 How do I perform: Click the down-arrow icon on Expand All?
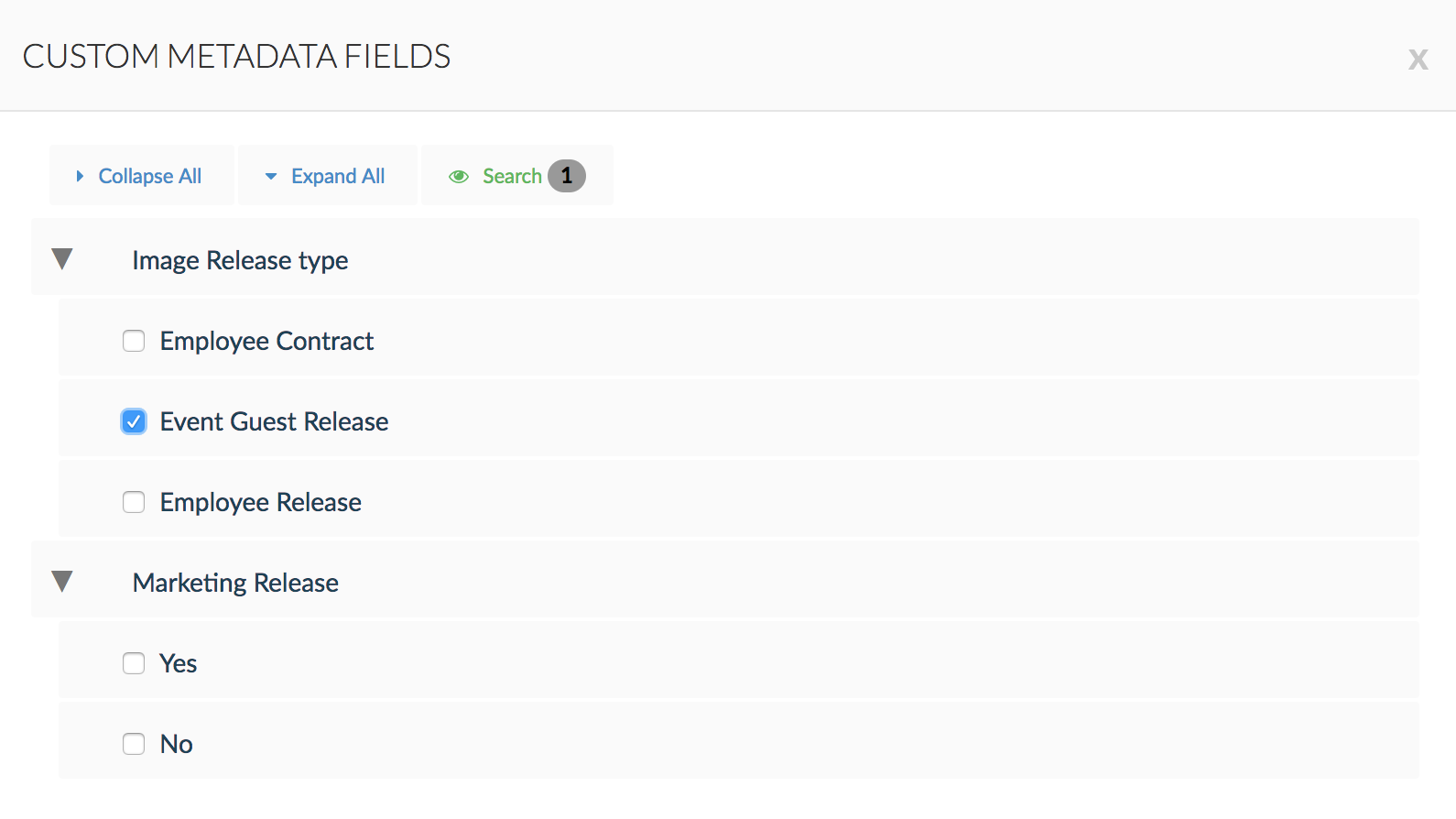coord(271,177)
